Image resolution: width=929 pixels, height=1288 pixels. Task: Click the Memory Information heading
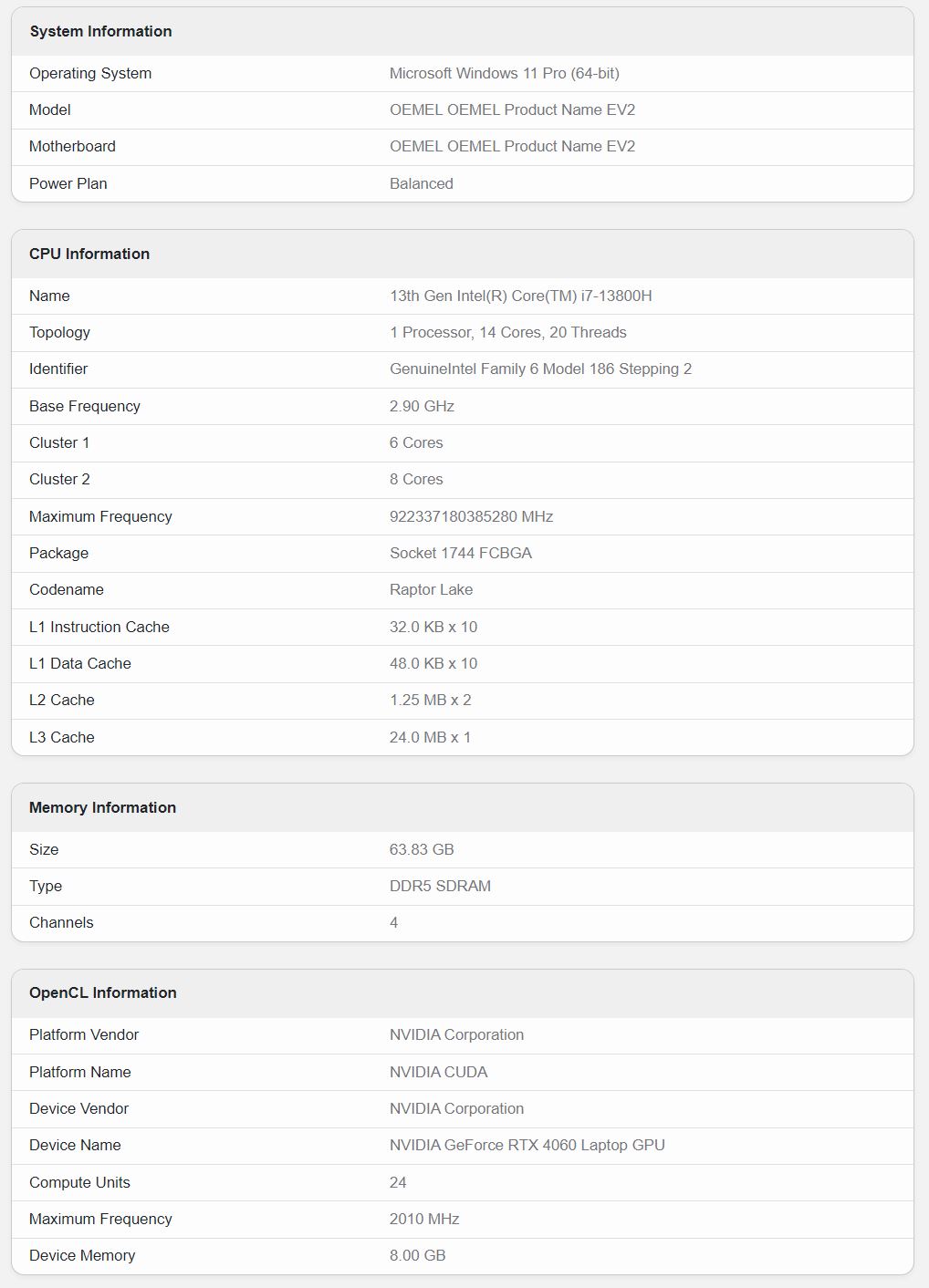(102, 807)
